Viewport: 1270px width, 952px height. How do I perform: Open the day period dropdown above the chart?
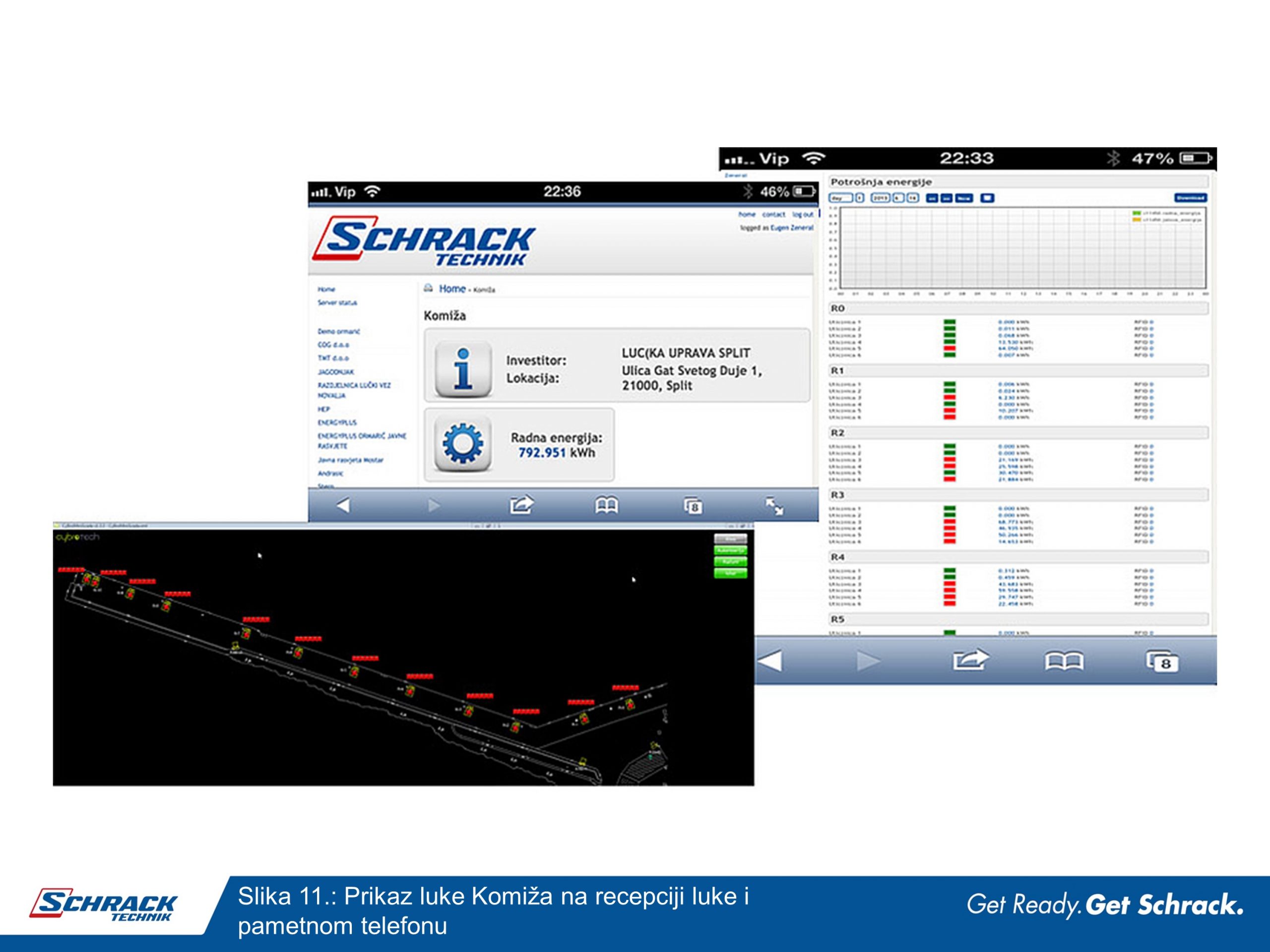click(x=840, y=198)
